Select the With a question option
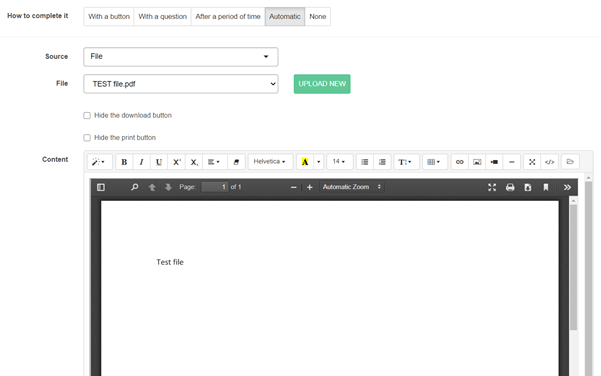The width and height of the screenshot is (601, 376). [x=163, y=16]
